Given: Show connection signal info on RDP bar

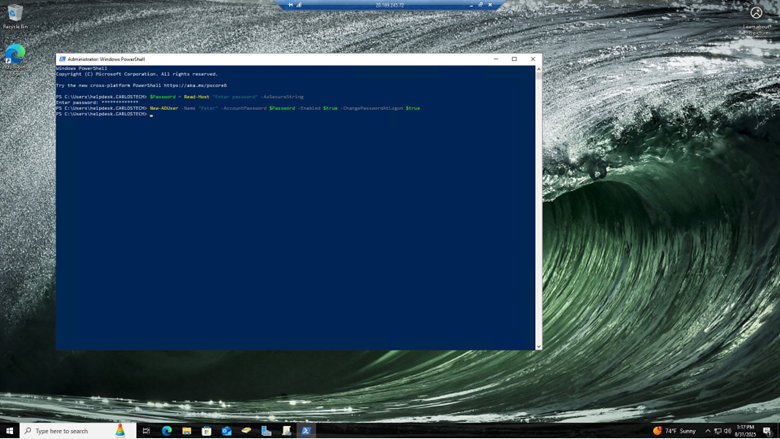Looking at the screenshot, I should 299,5.
